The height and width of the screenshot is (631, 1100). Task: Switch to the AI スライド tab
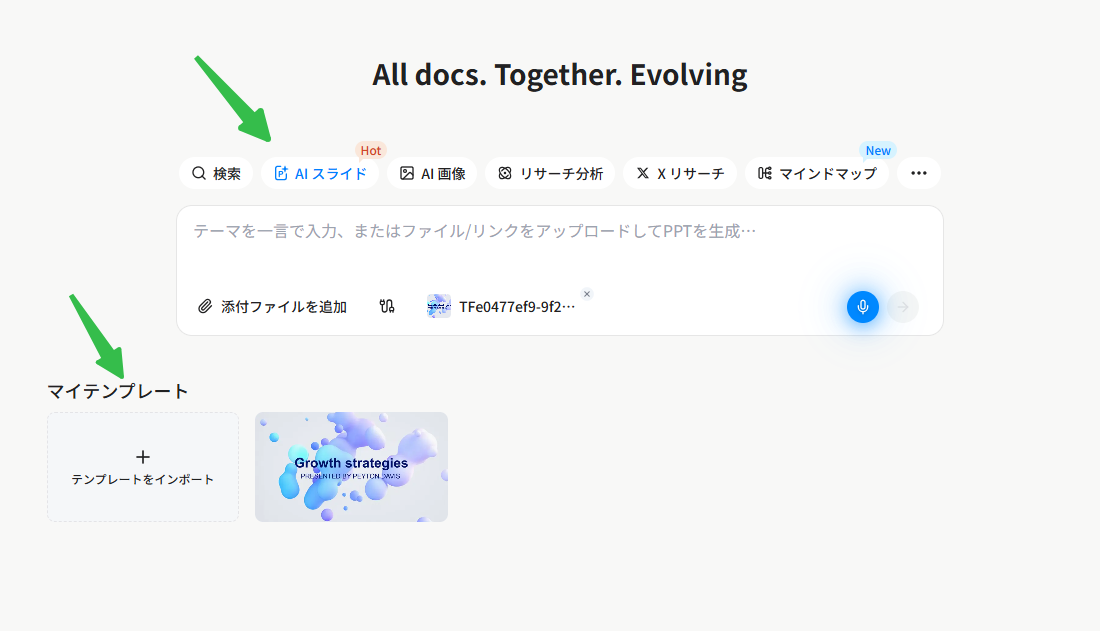320,173
